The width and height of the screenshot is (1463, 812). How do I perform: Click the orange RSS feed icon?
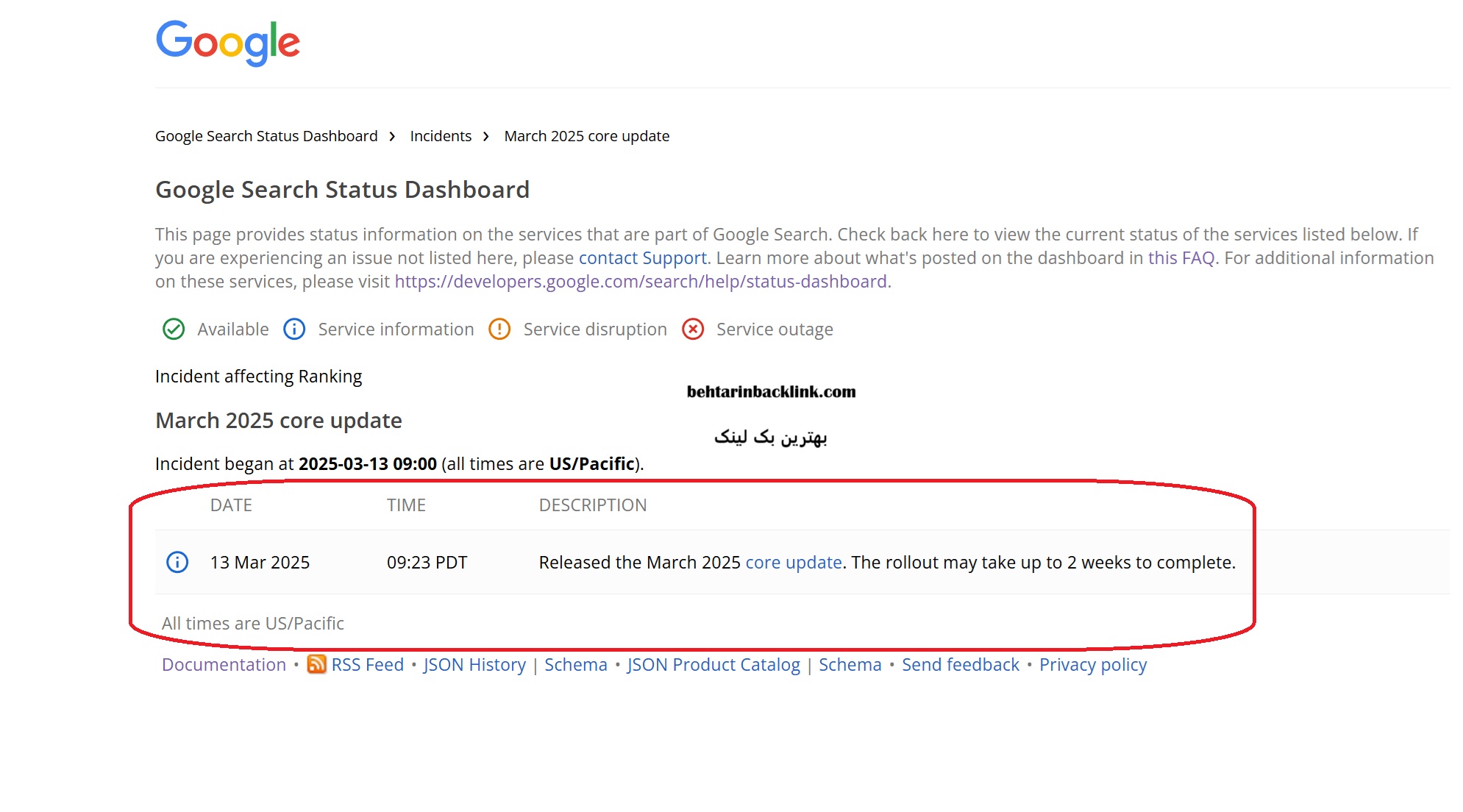(x=316, y=664)
